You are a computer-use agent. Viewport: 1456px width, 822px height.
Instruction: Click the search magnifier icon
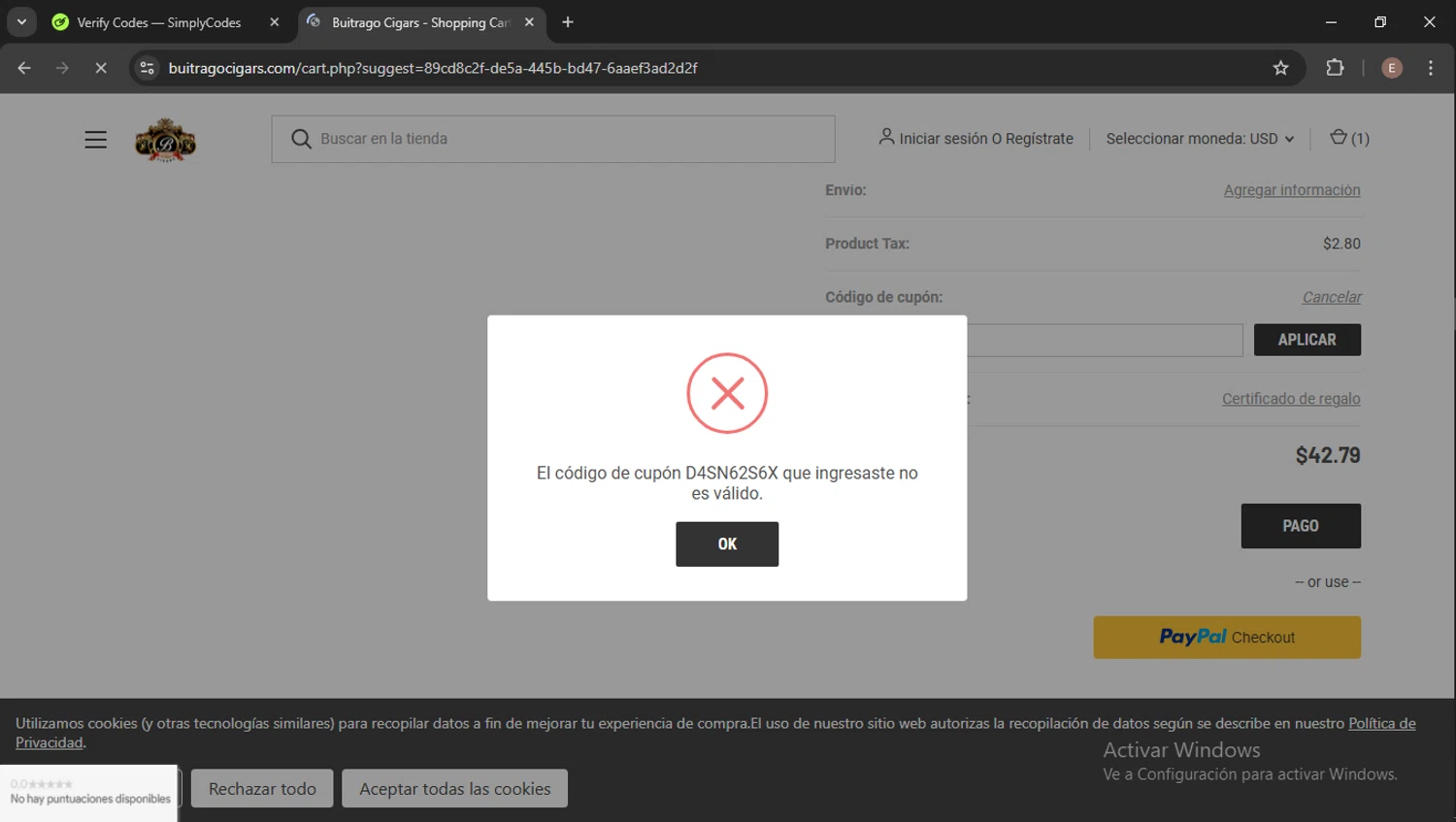click(x=301, y=139)
